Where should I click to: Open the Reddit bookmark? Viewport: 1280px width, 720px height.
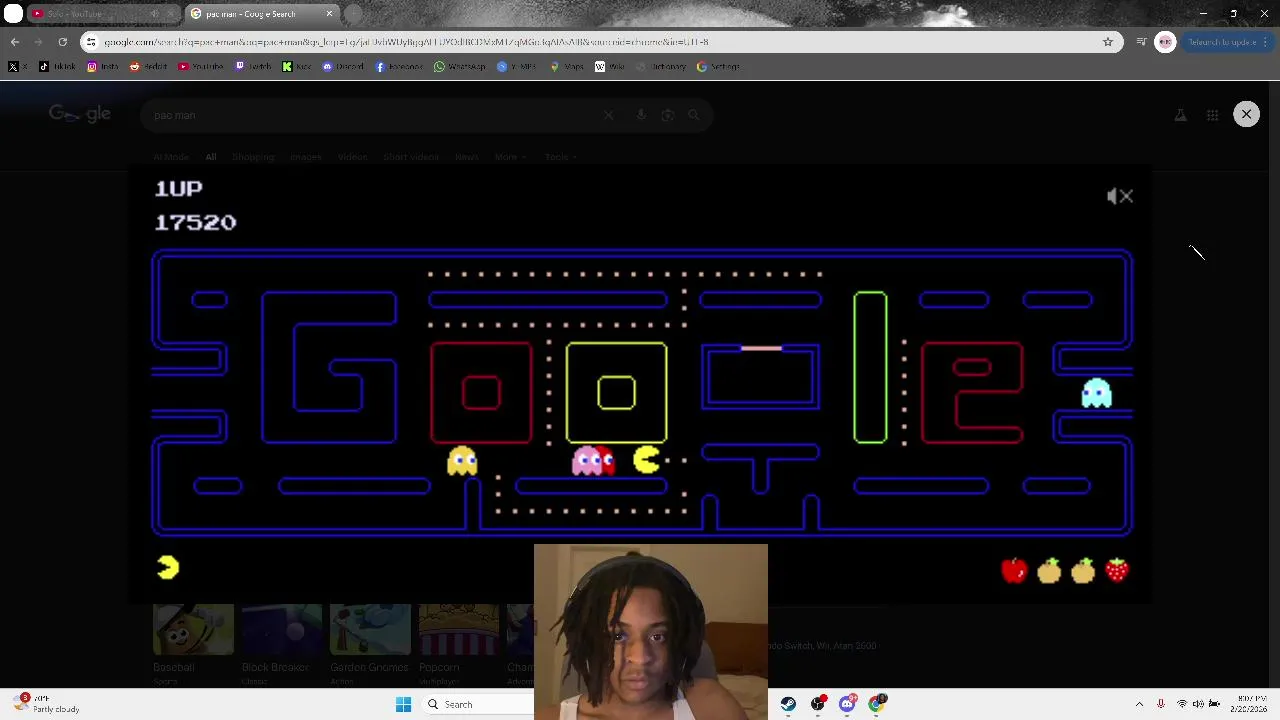point(149,67)
